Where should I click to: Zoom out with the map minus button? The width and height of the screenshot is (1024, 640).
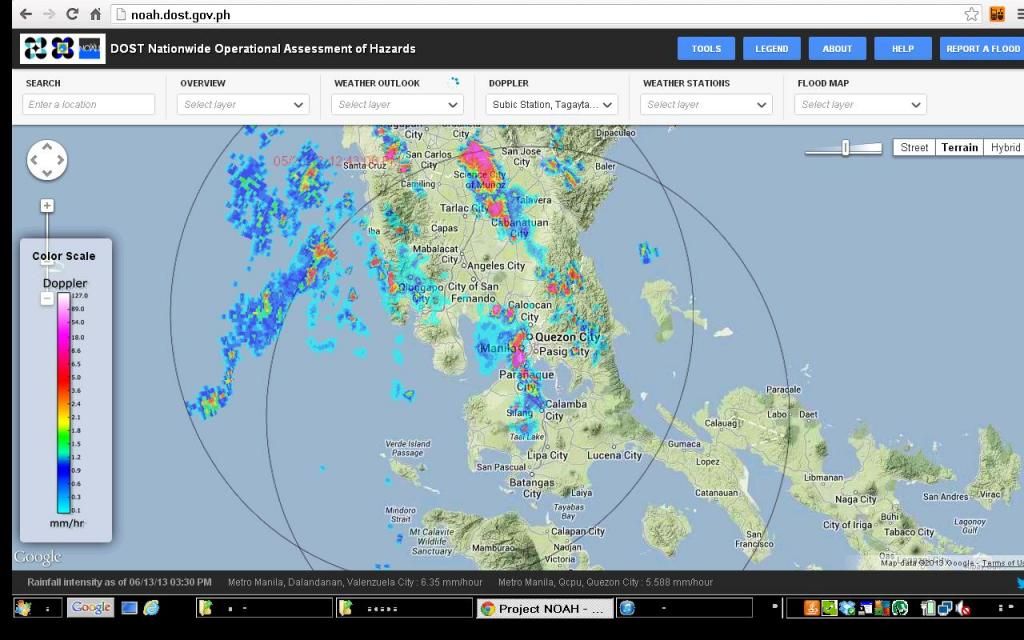(x=47, y=299)
